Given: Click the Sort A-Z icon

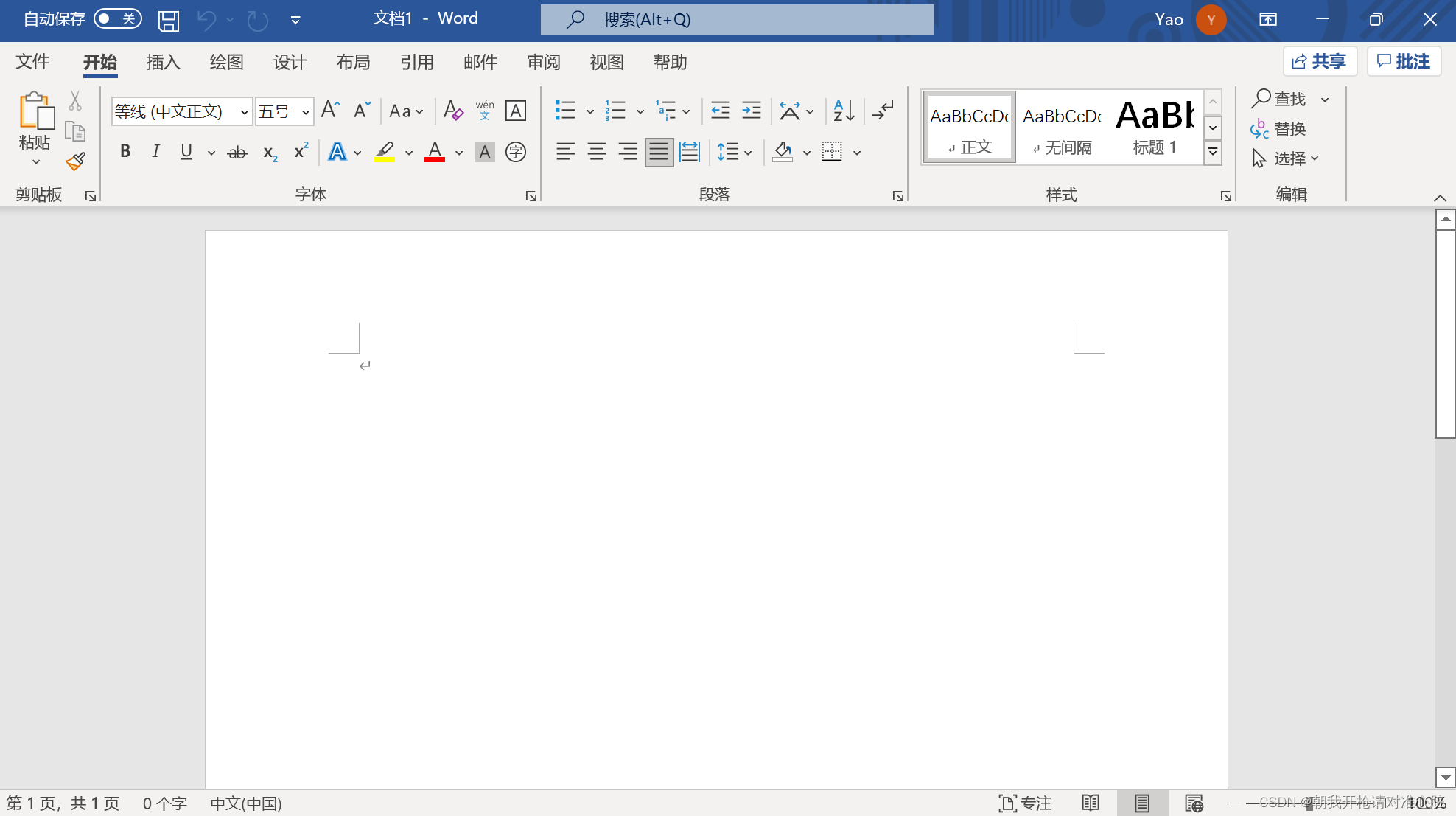Looking at the screenshot, I should tap(844, 111).
